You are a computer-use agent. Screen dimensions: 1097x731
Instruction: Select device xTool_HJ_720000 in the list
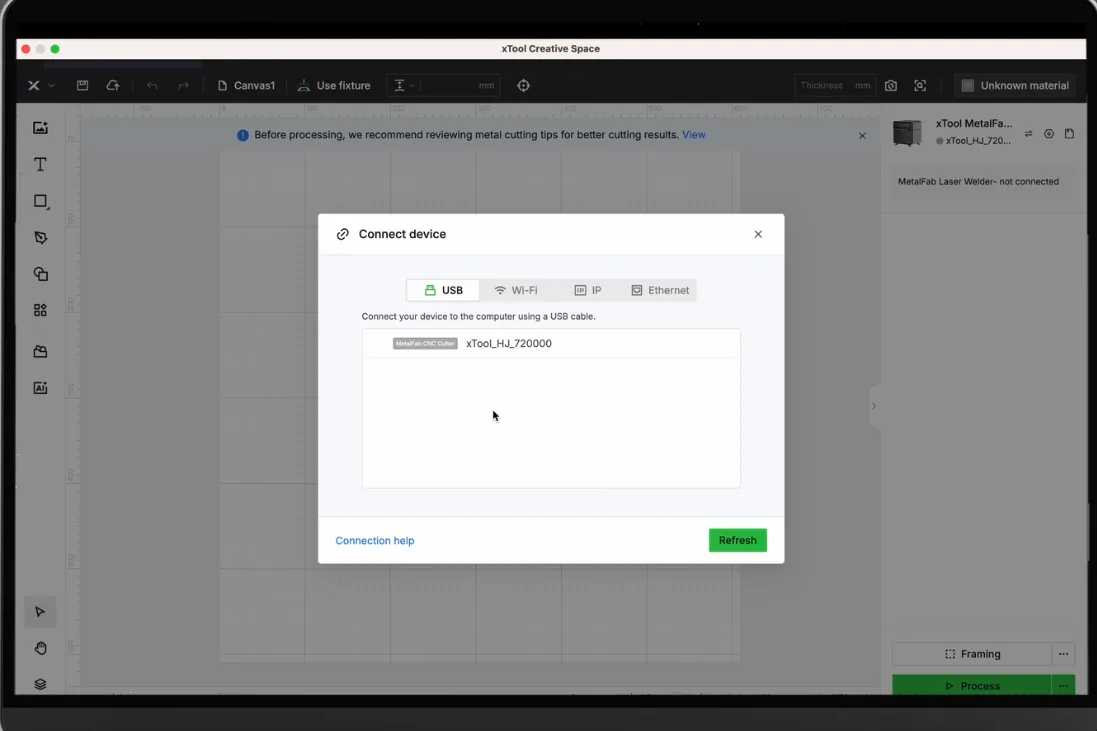click(551, 343)
